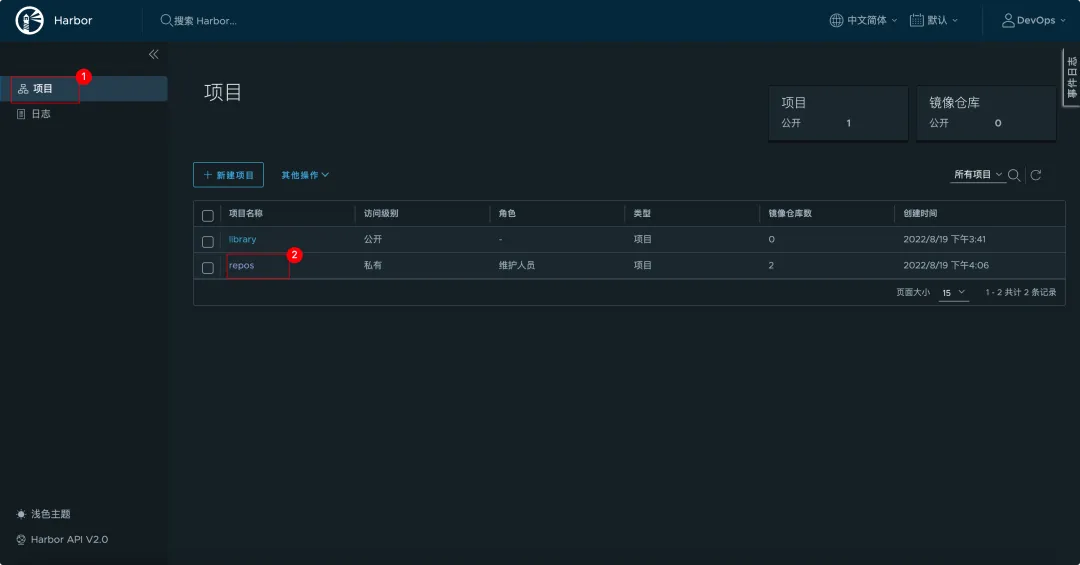1080x565 pixels.
Task: Check the repos project row checkbox
Action: coord(207,268)
